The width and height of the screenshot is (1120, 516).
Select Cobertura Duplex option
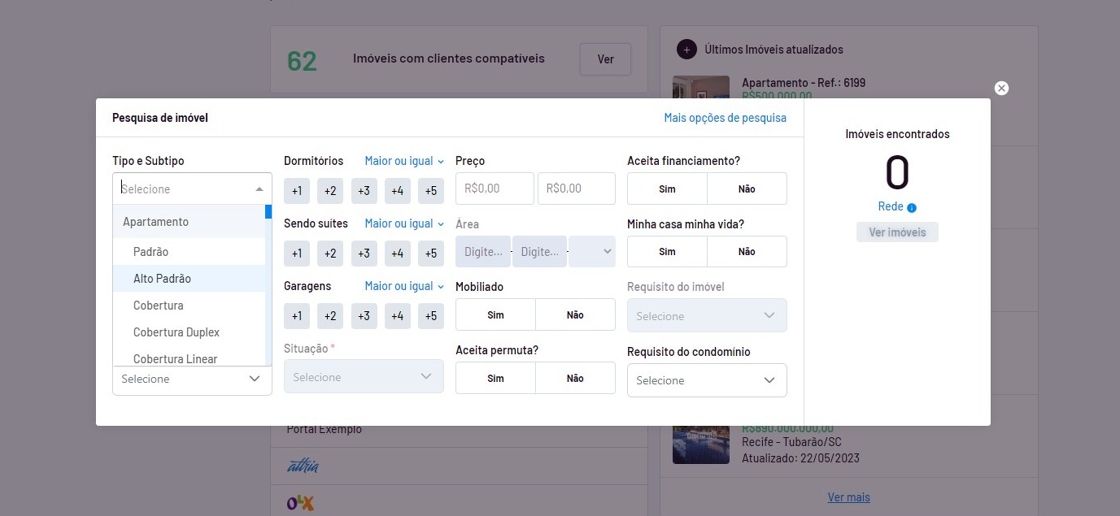tap(176, 332)
